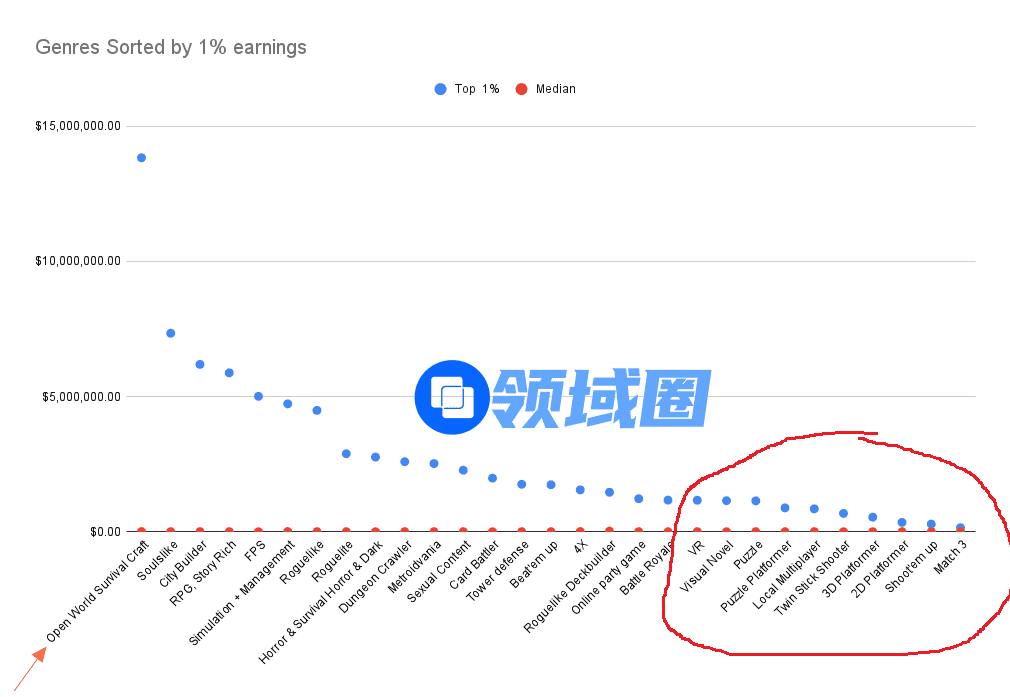Screen dimensions: 1010x697
Task: Select the Median legend label text
Action: [556, 89]
